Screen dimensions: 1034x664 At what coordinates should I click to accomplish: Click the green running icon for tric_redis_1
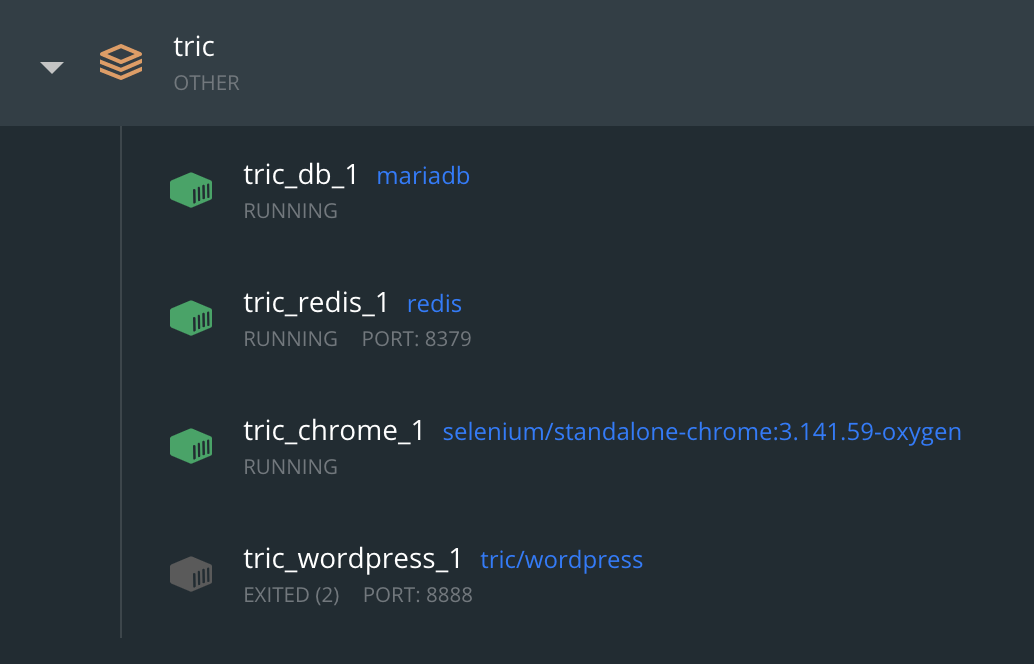tap(190, 317)
